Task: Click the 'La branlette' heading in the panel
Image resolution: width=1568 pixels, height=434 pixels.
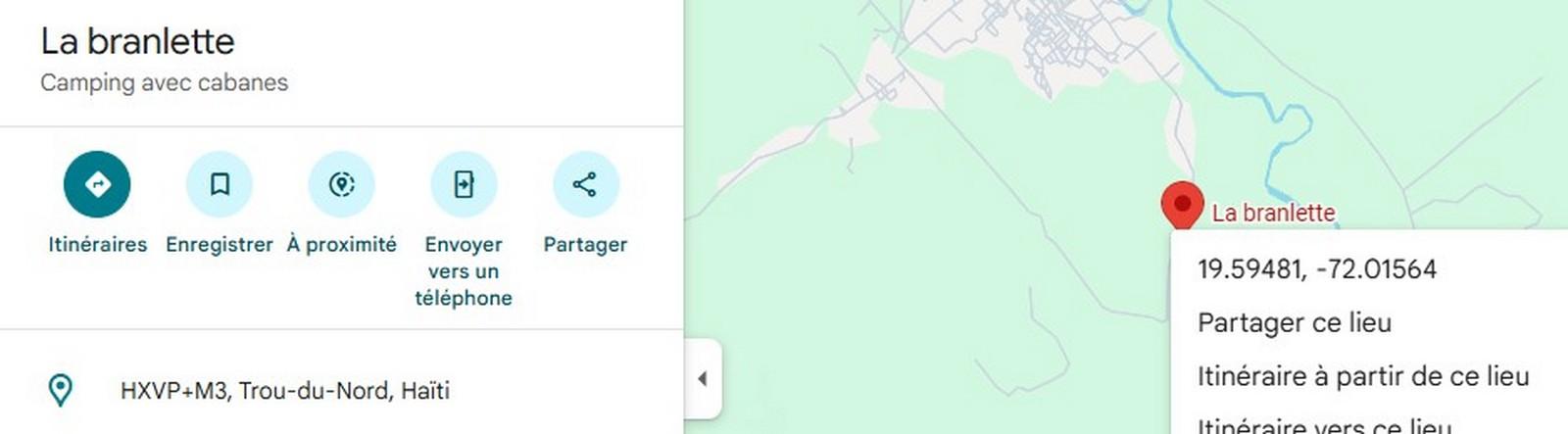Action: click(137, 41)
